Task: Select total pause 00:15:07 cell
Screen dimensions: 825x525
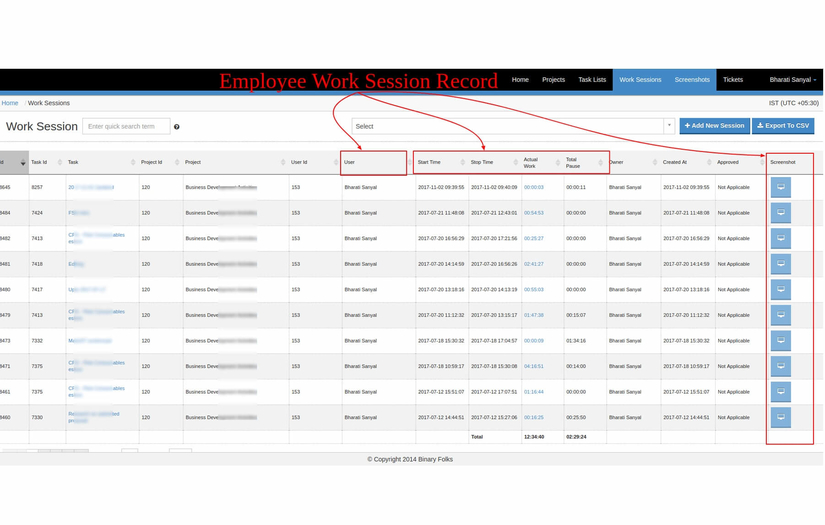Action: (576, 315)
